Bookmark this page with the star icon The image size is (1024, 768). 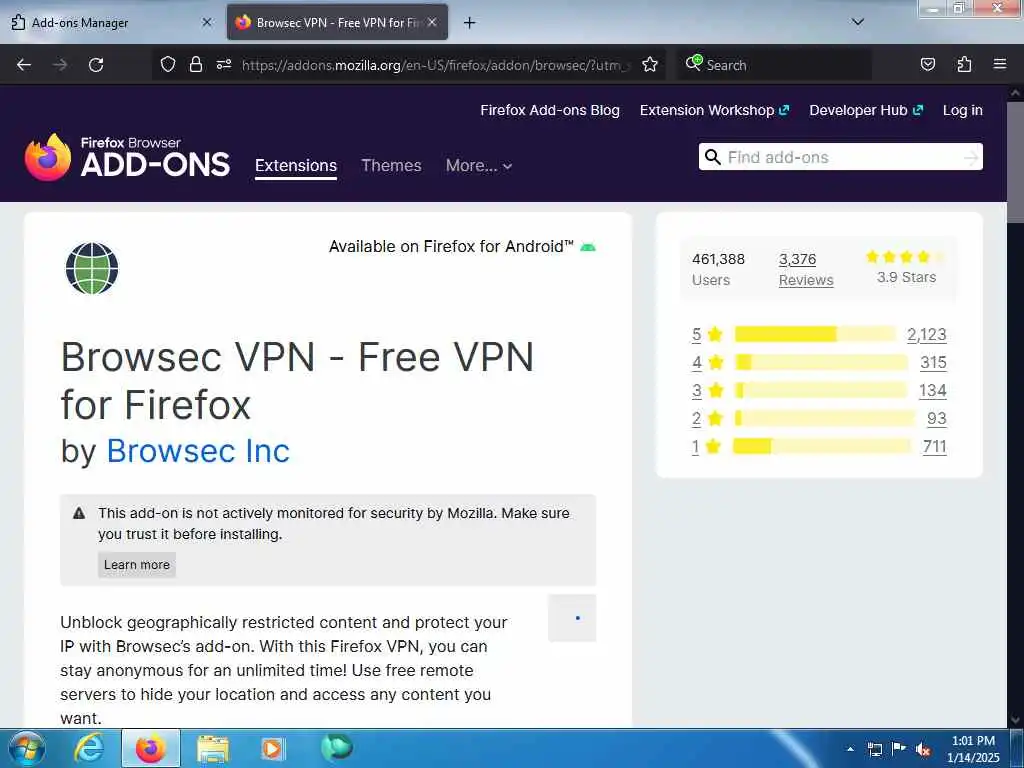650,65
